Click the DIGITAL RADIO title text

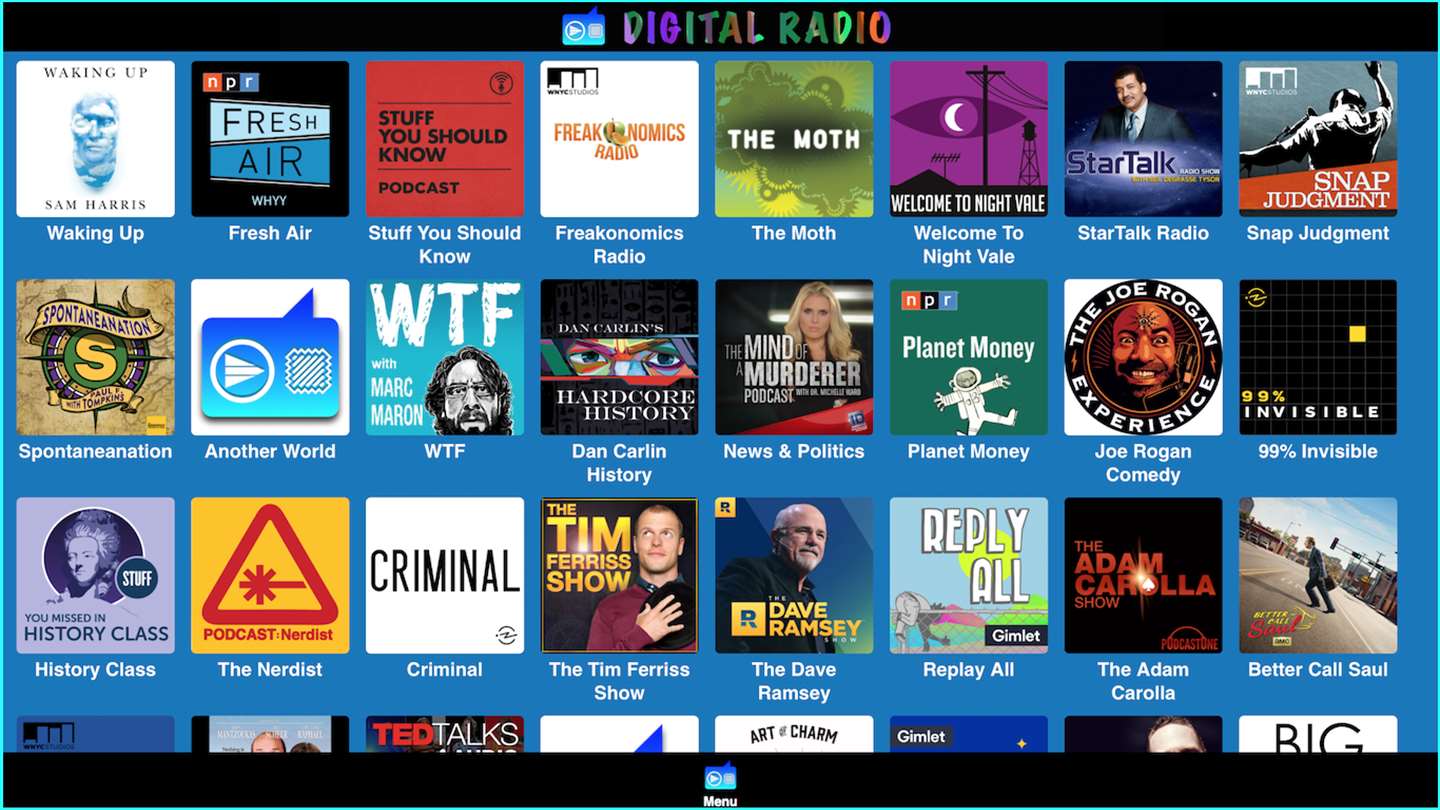[756, 27]
